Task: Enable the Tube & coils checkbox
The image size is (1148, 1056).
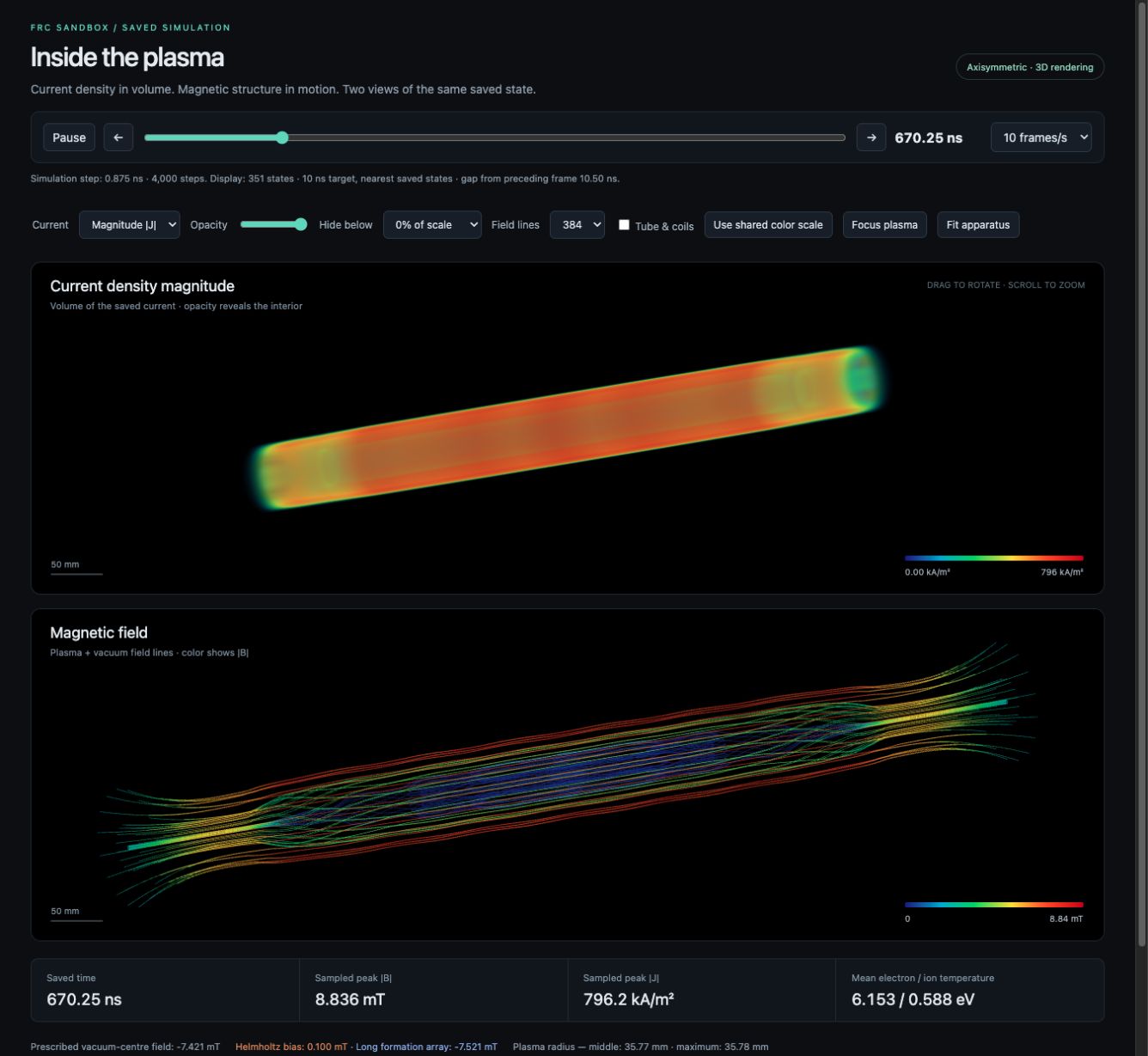Action: tap(625, 225)
